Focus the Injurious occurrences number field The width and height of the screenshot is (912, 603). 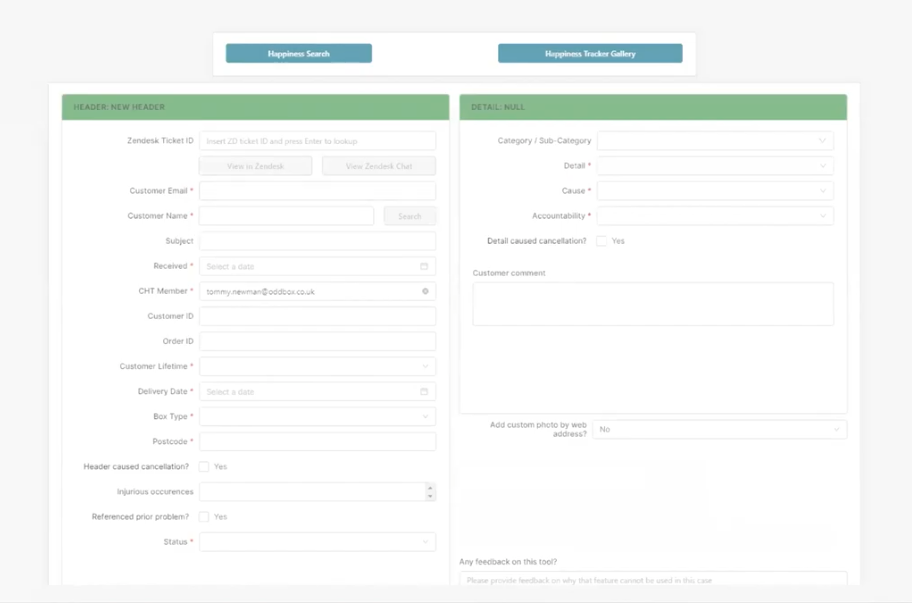[x=318, y=491]
